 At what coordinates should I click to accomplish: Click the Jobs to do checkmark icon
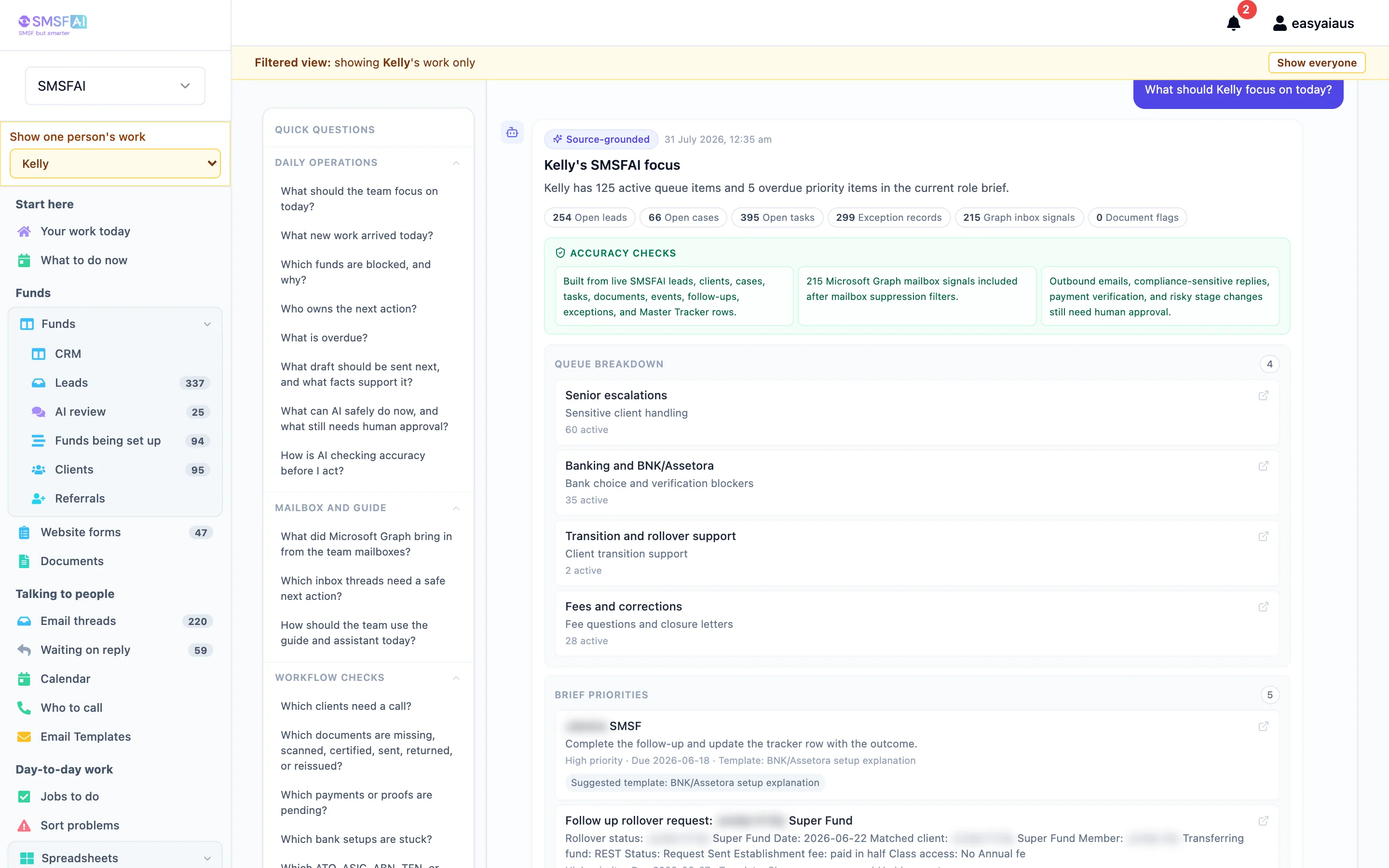[x=24, y=796]
